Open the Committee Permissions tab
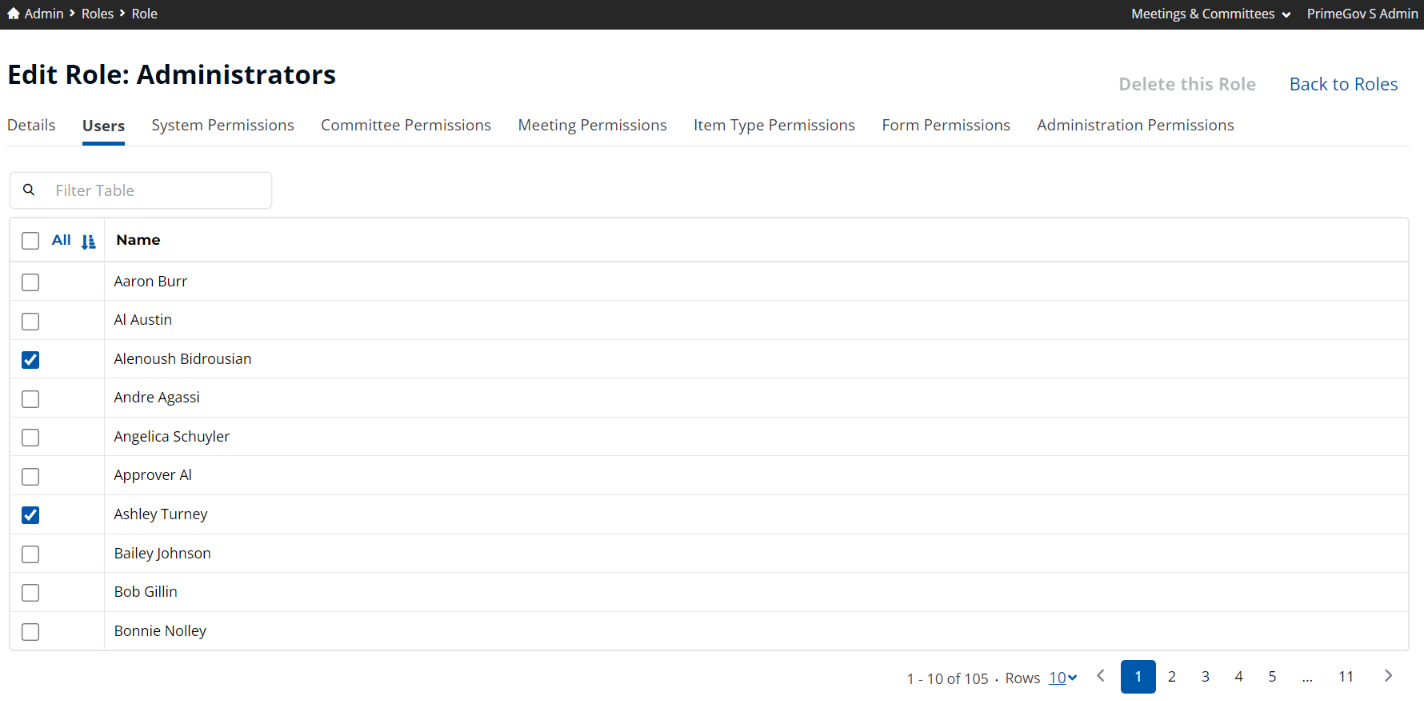 tap(406, 125)
